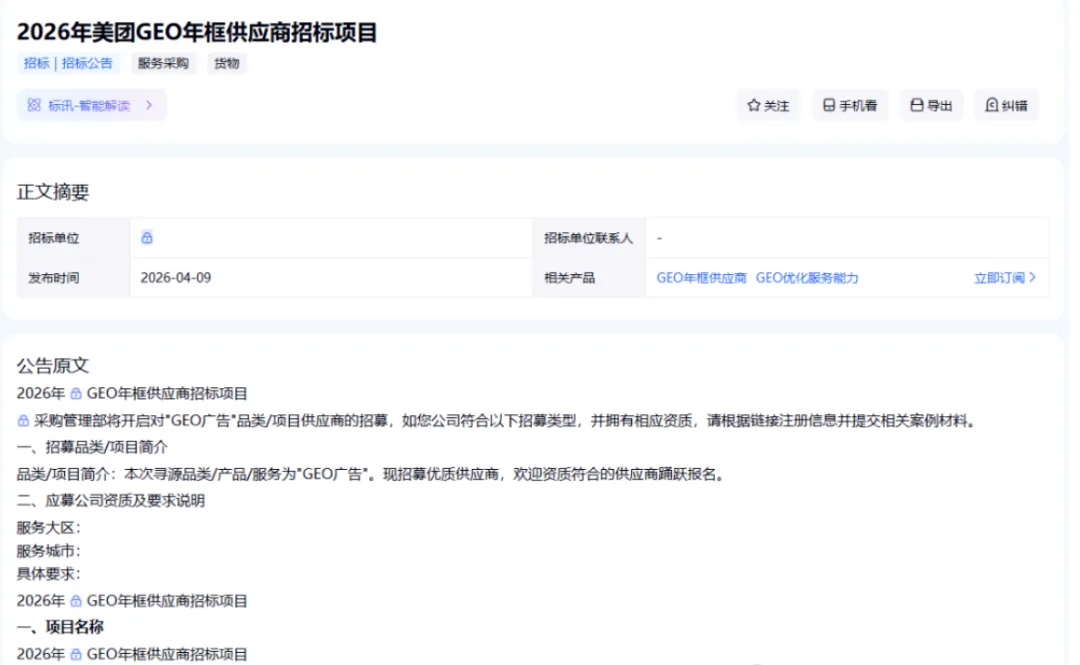The image size is (1080, 665).
Task: Open 立即订阅 subscribe link
Action: click(1005, 278)
